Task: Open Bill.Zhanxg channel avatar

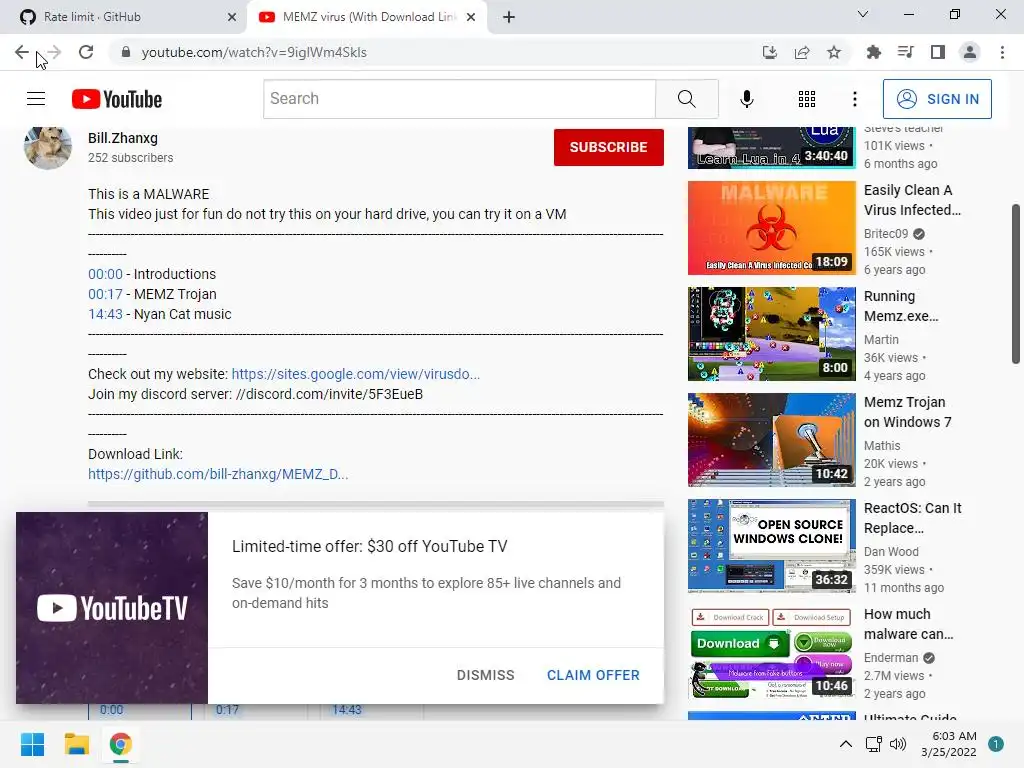Action: (x=48, y=146)
